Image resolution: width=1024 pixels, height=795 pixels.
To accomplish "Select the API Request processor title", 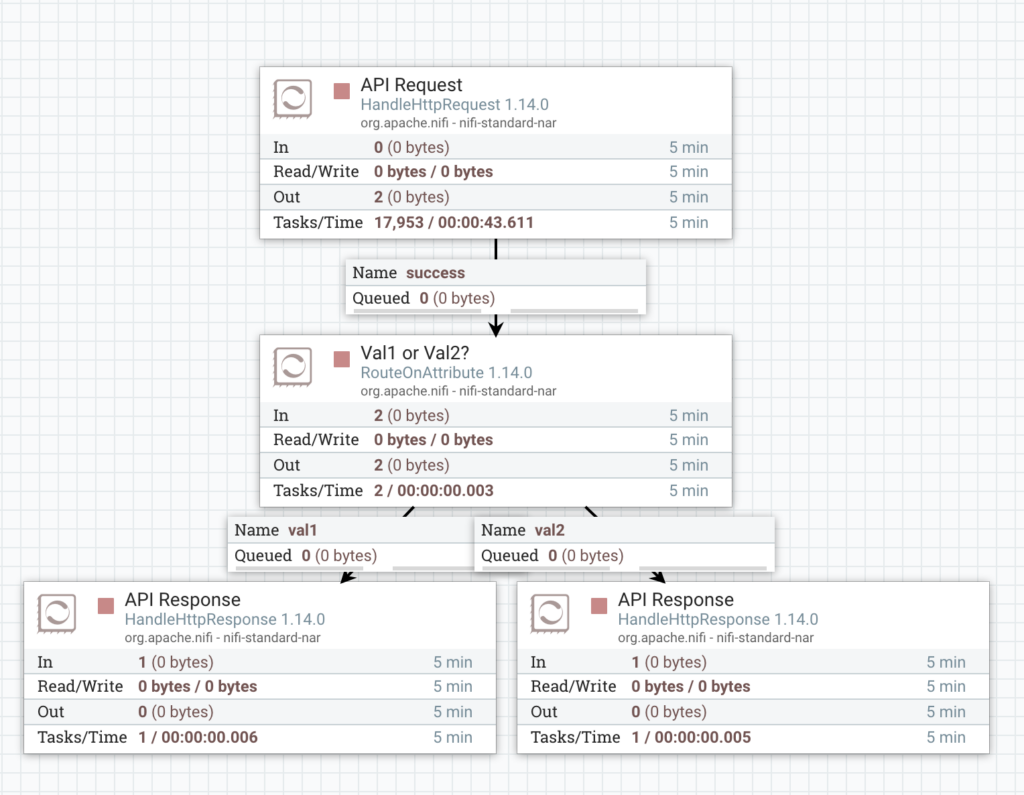I will 411,86.
